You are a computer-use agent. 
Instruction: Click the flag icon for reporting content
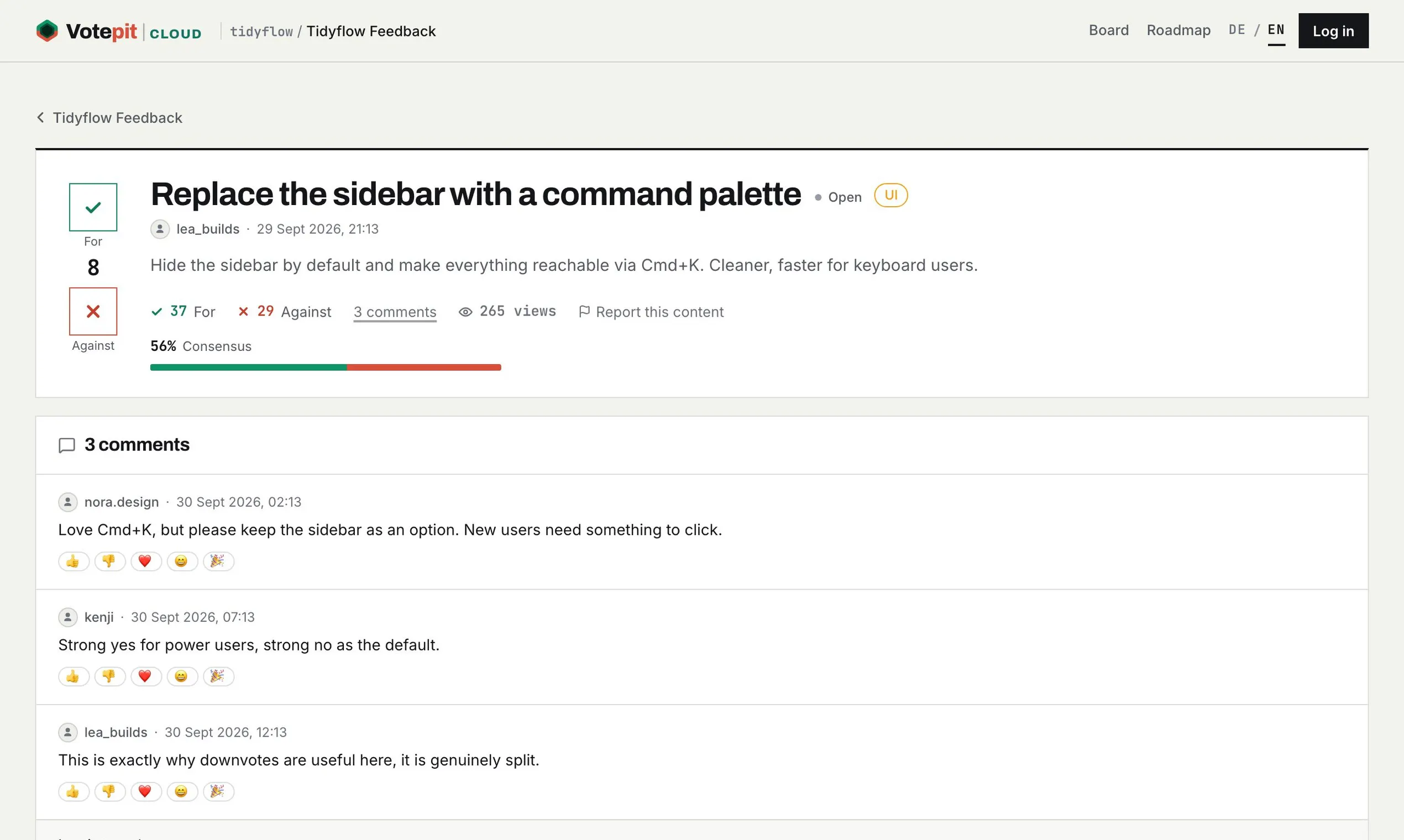coord(584,311)
